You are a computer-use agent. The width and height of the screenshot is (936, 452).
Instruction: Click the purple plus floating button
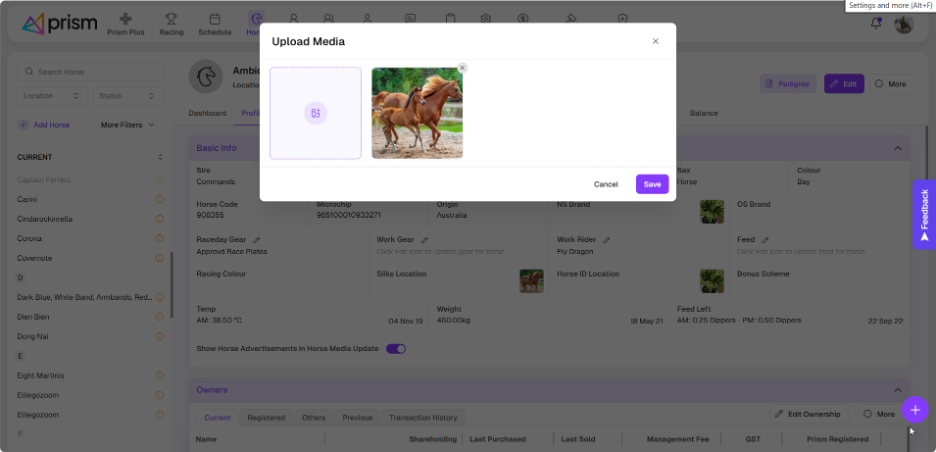915,410
